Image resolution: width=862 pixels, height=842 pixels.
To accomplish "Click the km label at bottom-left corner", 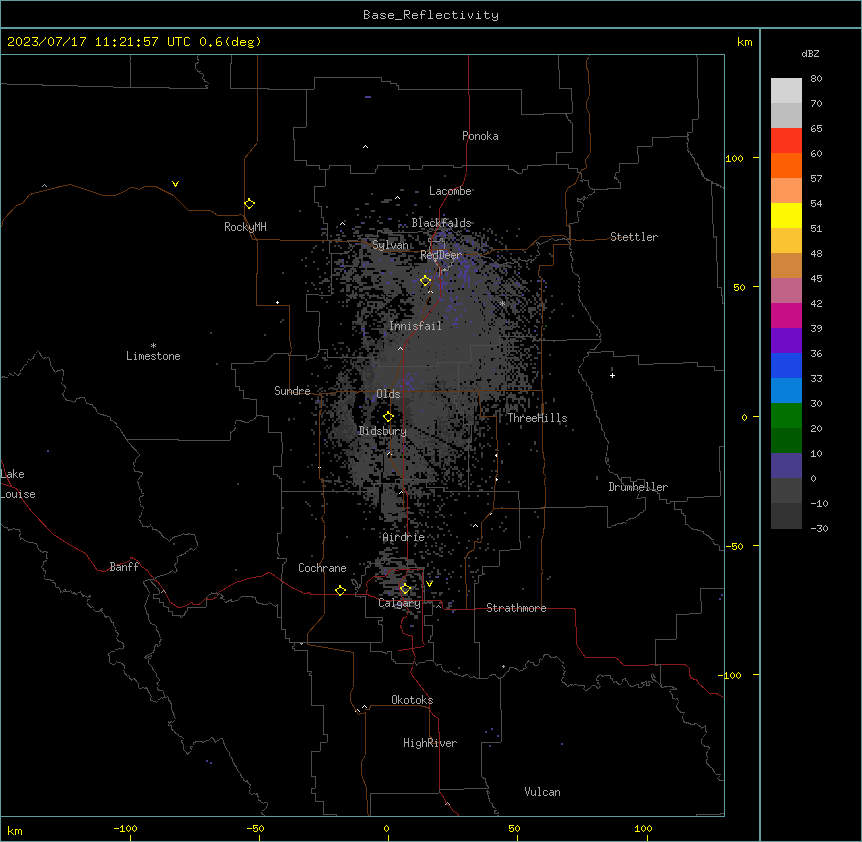I will pyautogui.click(x=15, y=830).
